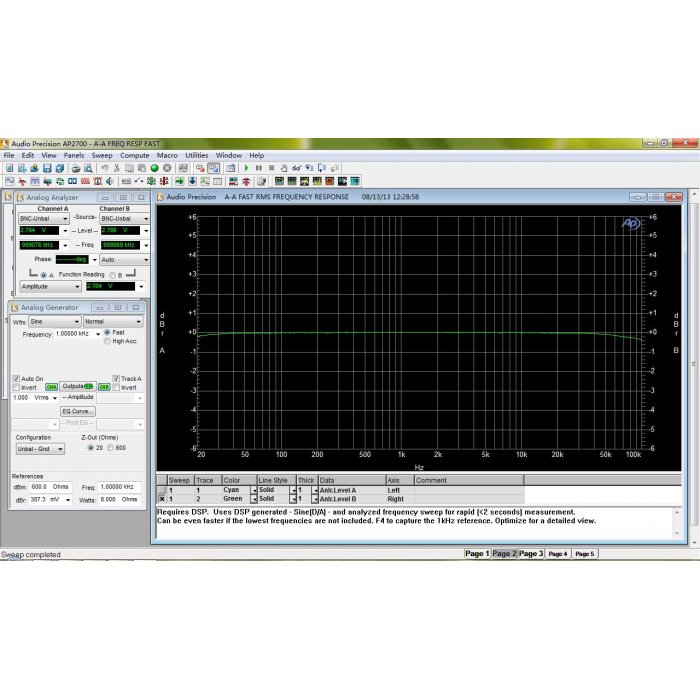Click the first page-layout thumbnail toolbar icon
Image resolution: width=700 pixels, height=700 pixels.
[x=279, y=181]
